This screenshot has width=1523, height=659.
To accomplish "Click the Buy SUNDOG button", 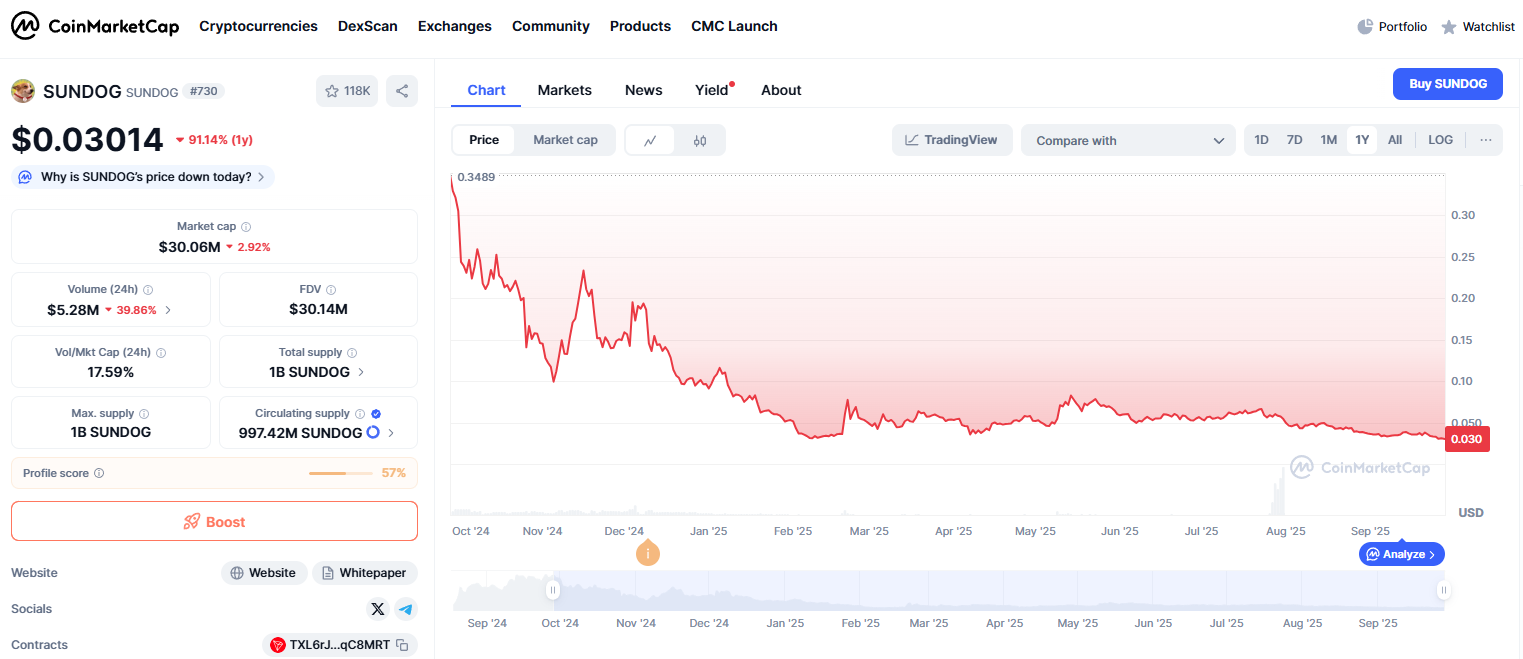I will pos(1447,84).
